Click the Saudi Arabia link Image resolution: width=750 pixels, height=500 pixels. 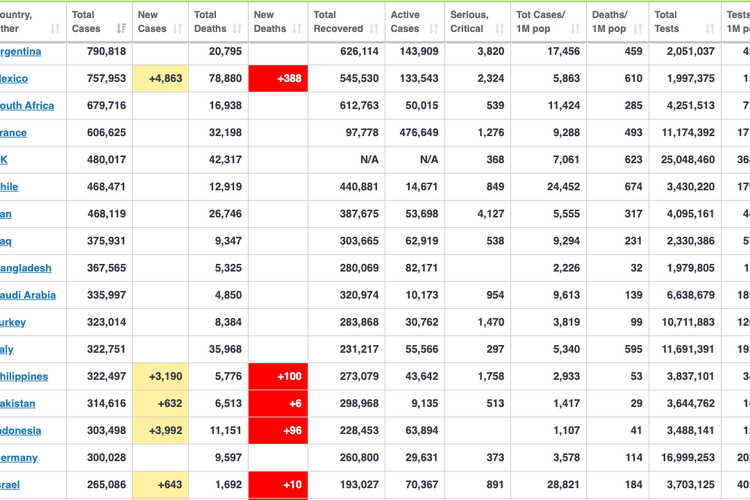click(28, 295)
